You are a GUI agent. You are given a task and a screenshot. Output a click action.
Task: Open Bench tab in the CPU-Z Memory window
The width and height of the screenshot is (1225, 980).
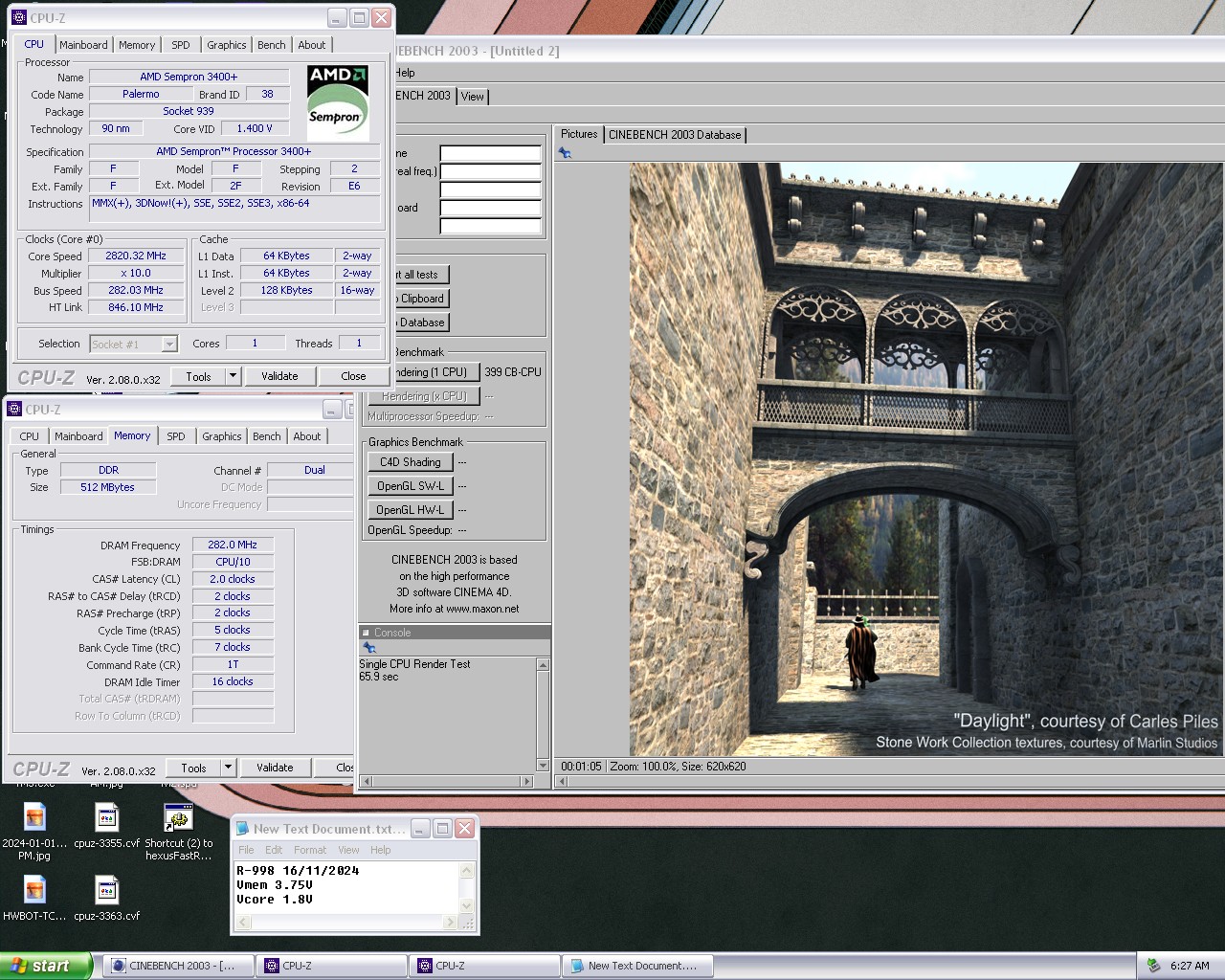tap(267, 436)
